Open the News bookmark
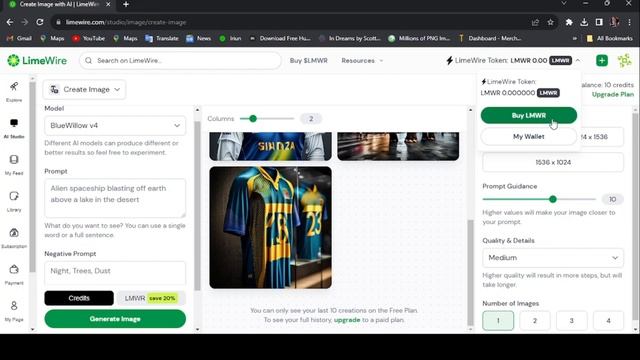This screenshot has height=360, width=640. coord(198,38)
